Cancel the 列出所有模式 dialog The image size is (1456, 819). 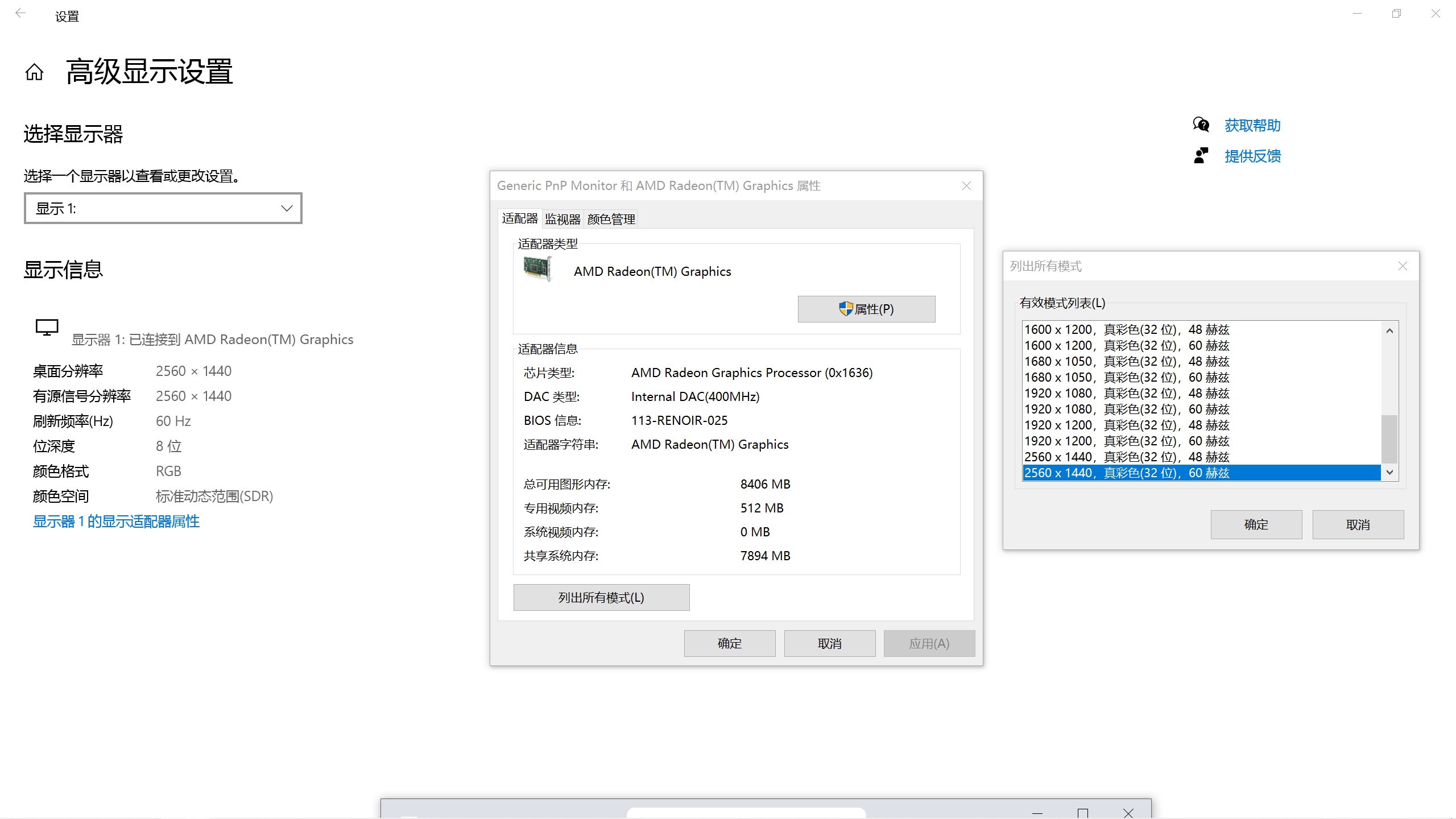[1358, 524]
